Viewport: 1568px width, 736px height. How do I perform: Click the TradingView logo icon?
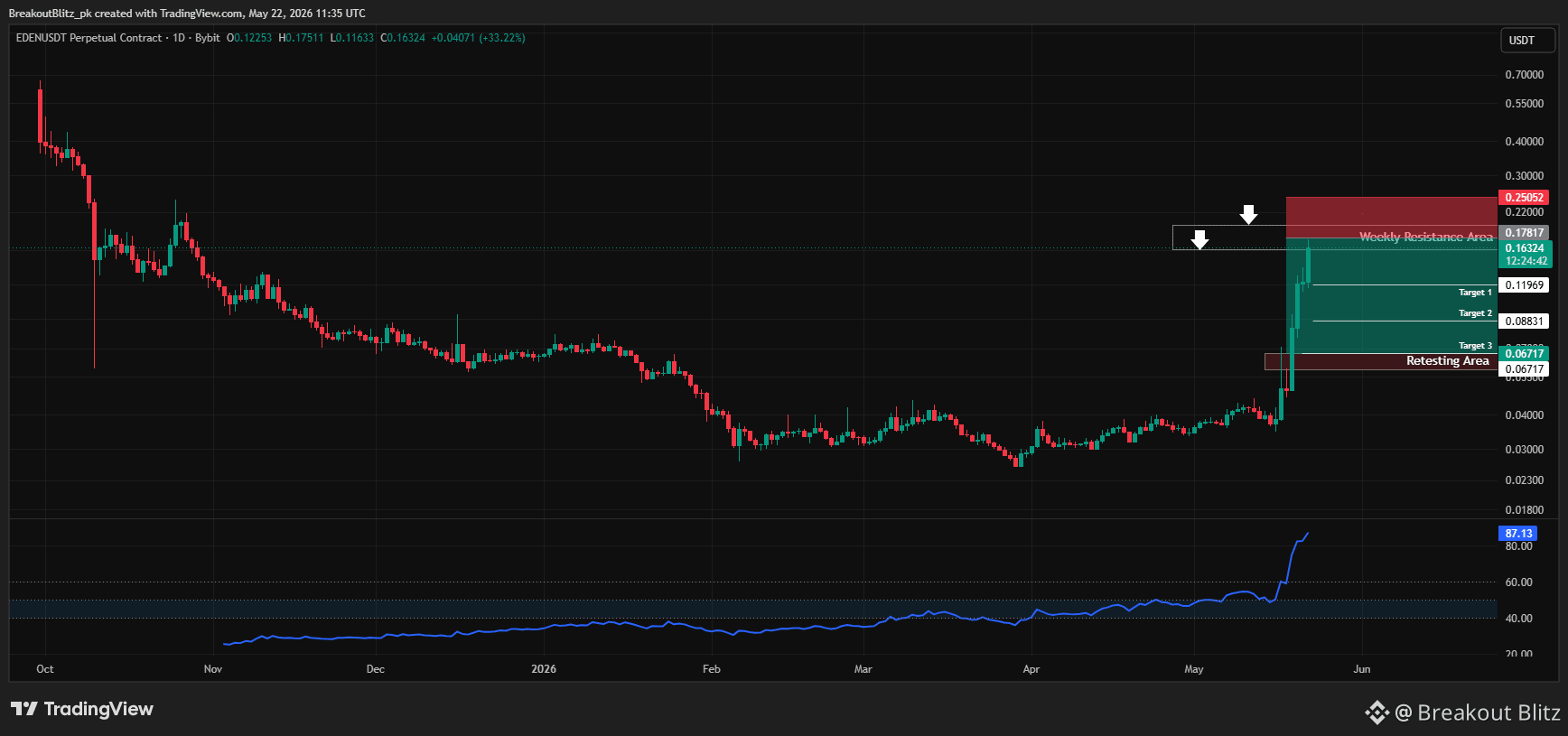[24, 709]
